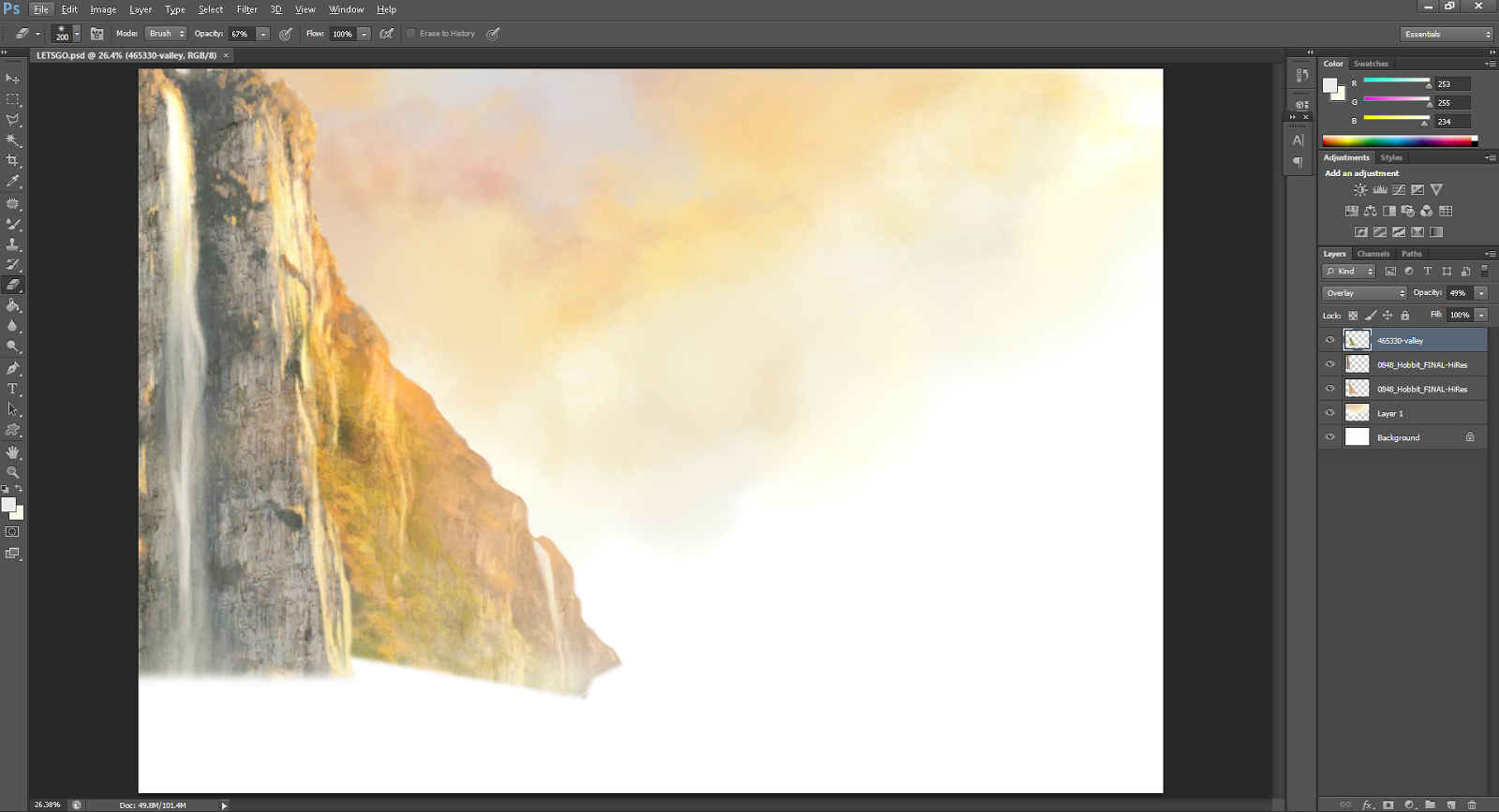The height and width of the screenshot is (812, 1499).
Task: Toggle the Brush panel button in options bar
Action: pyautogui.click(x=96, y=34)
